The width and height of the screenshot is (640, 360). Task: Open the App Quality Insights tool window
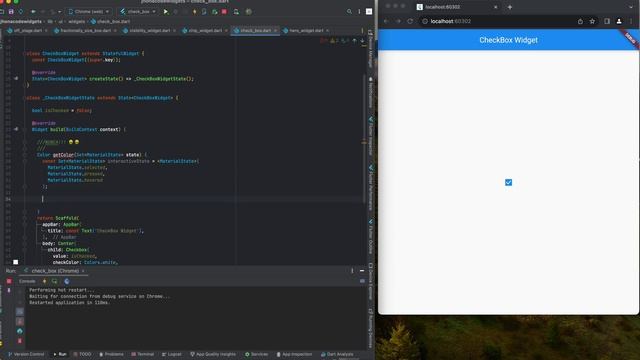coord(213,354)
